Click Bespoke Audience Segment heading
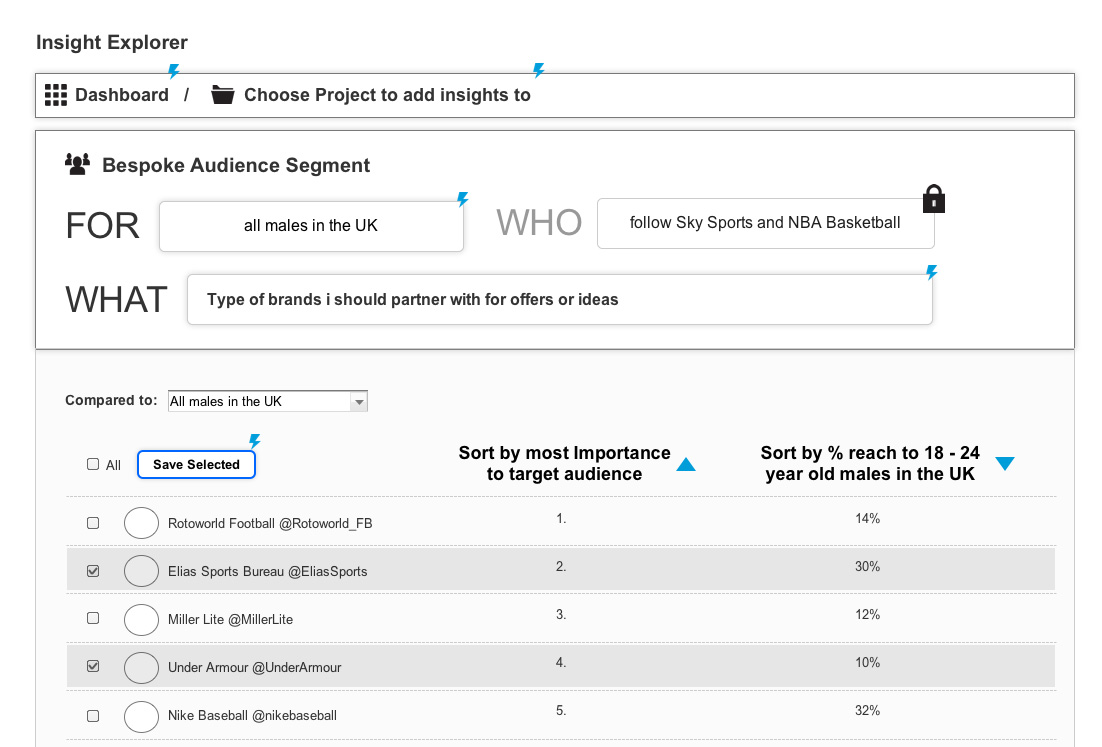This screenshot has height=747, width=1102. [236, 165]
